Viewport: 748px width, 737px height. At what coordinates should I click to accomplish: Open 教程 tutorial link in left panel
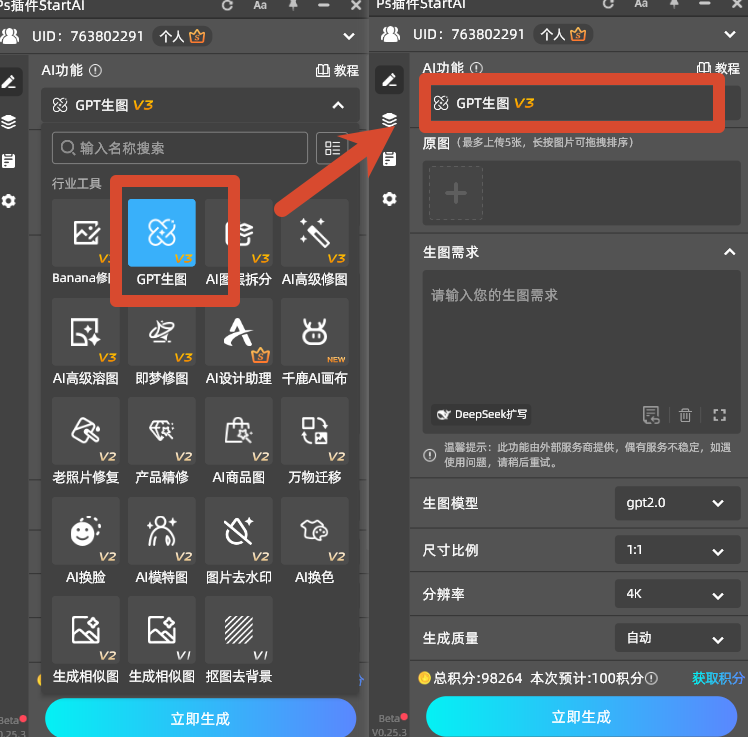[x=337, y=71]
